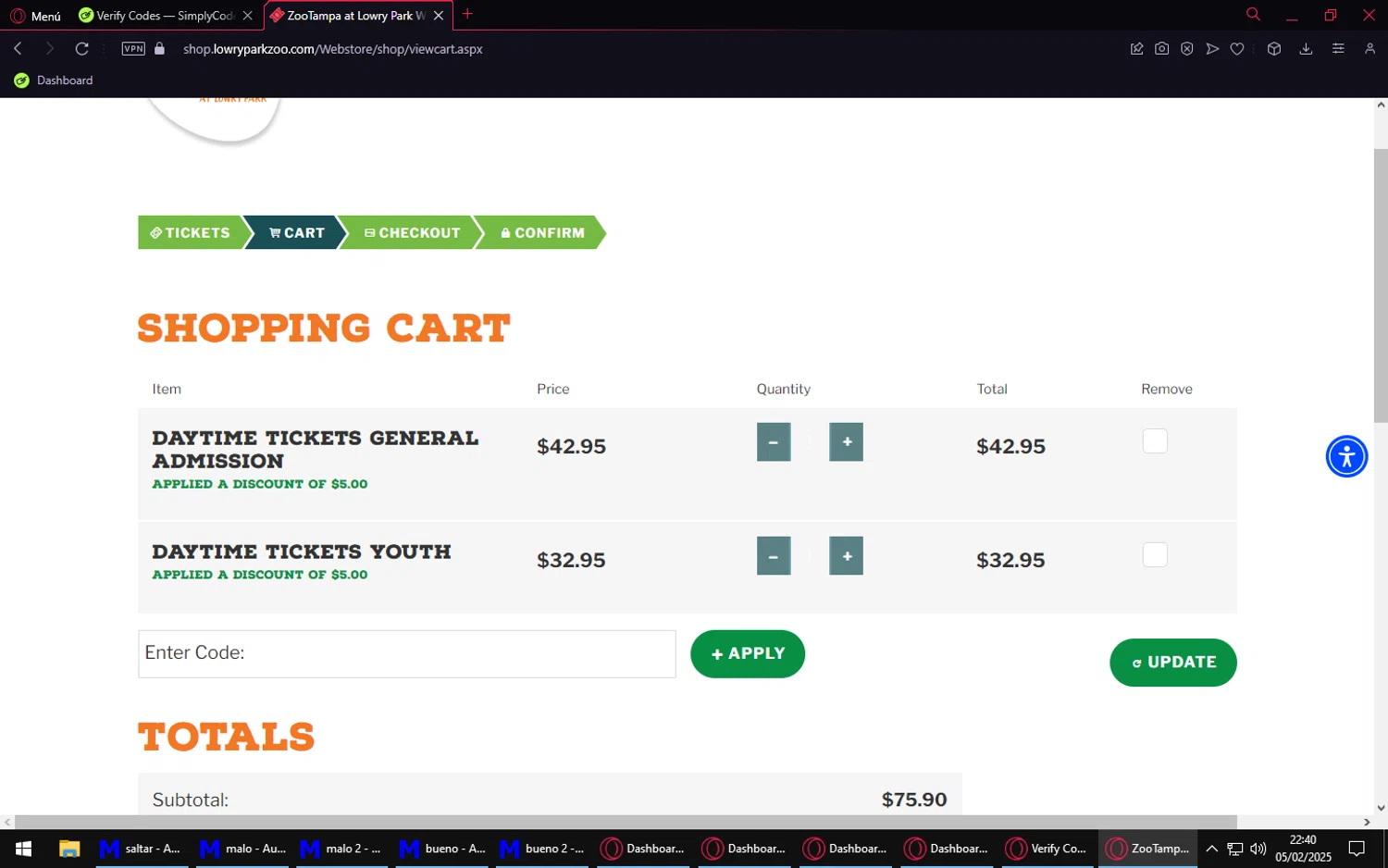
Task: Check Remove box for Youth tickets
Action: (x=1155, y=555)
